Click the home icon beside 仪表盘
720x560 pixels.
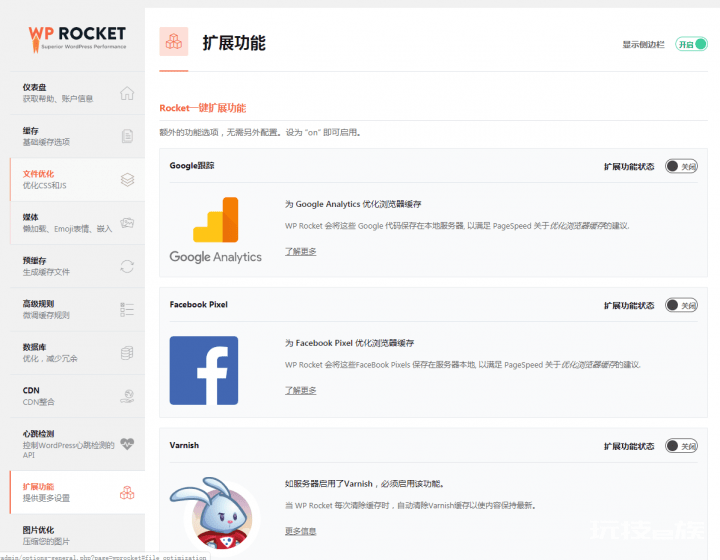coord(127,93)
